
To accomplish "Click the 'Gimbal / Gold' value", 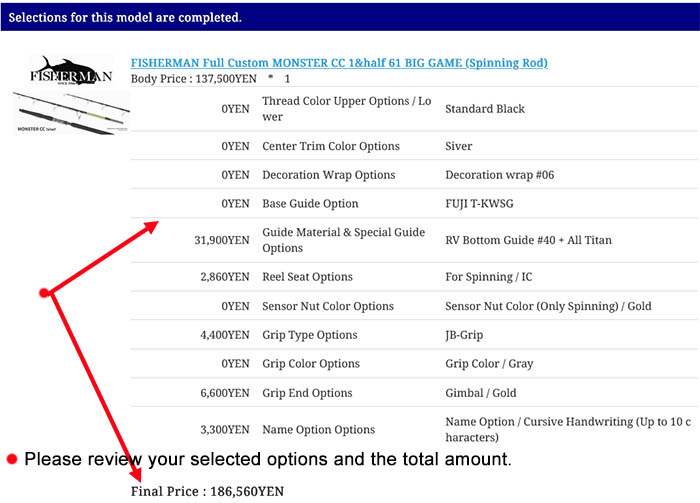I will (x=480, y=393).
